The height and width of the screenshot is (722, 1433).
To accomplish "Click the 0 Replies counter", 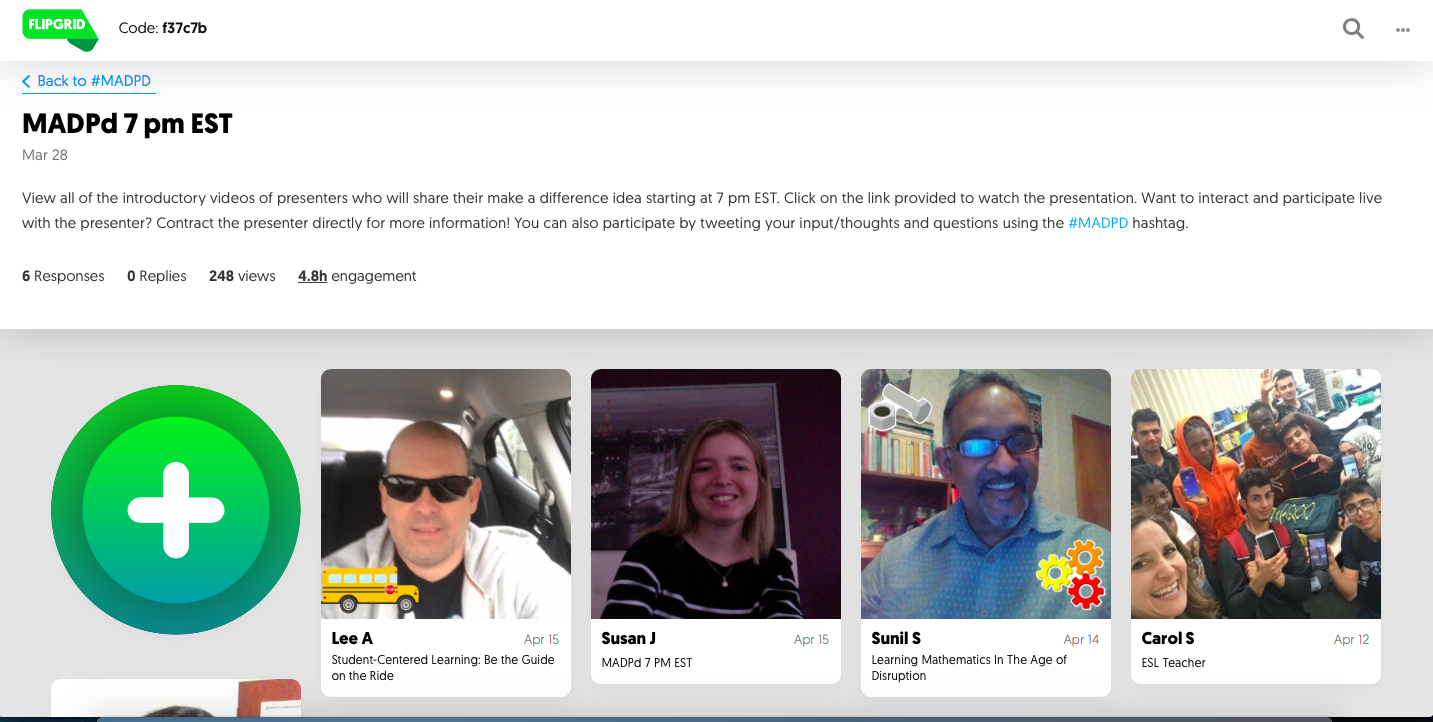I will click(156, 275).
